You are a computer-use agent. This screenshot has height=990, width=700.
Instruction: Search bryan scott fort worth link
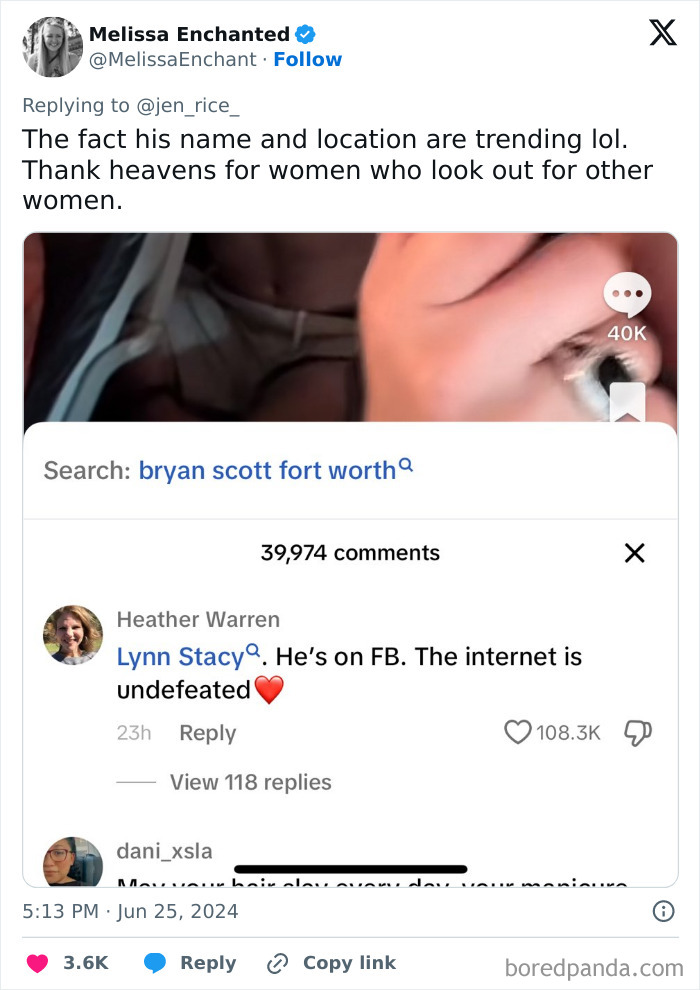coord(267,470)
